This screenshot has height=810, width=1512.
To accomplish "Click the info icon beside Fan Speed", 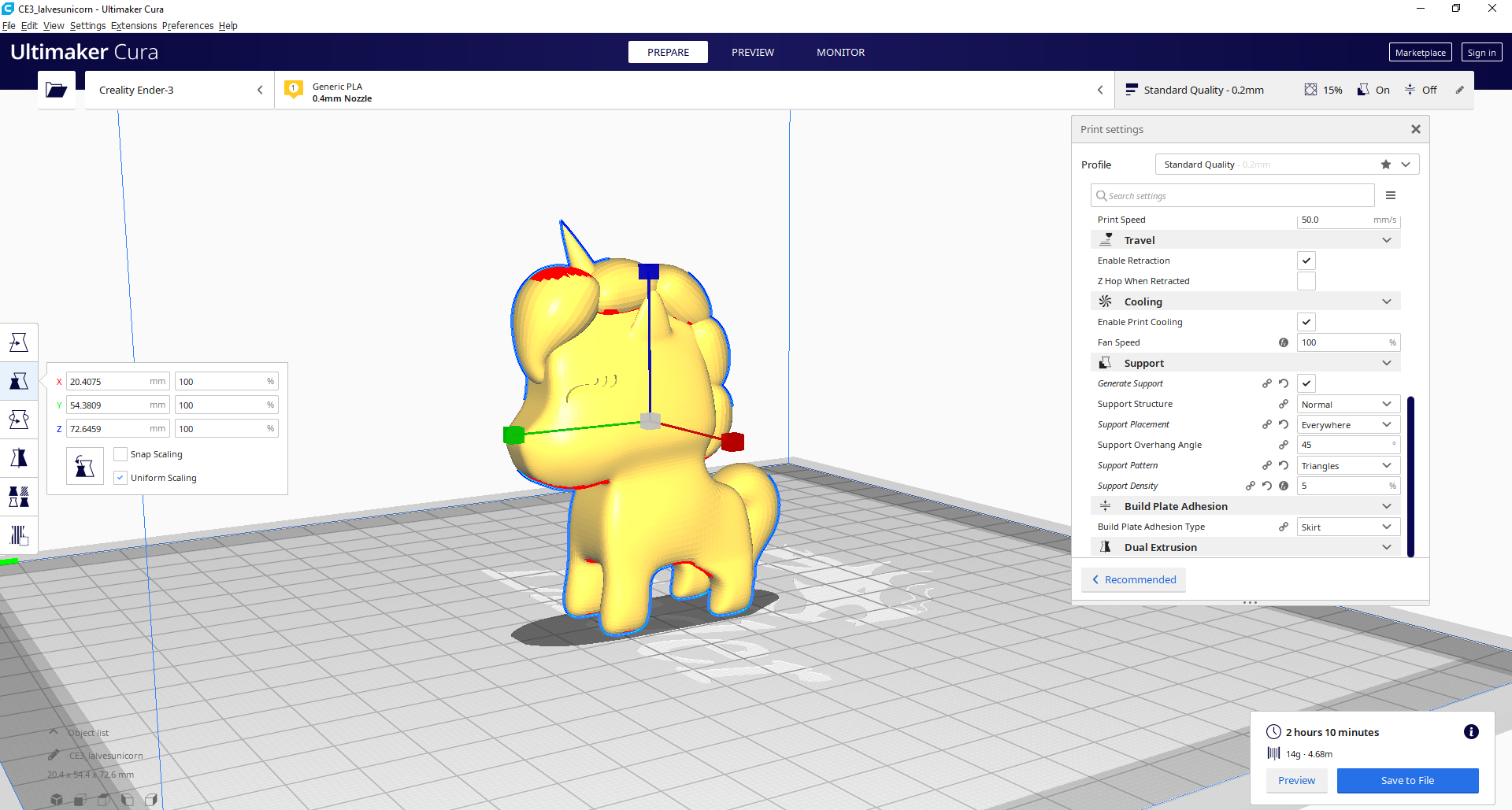I will [x=1284, y=342].
